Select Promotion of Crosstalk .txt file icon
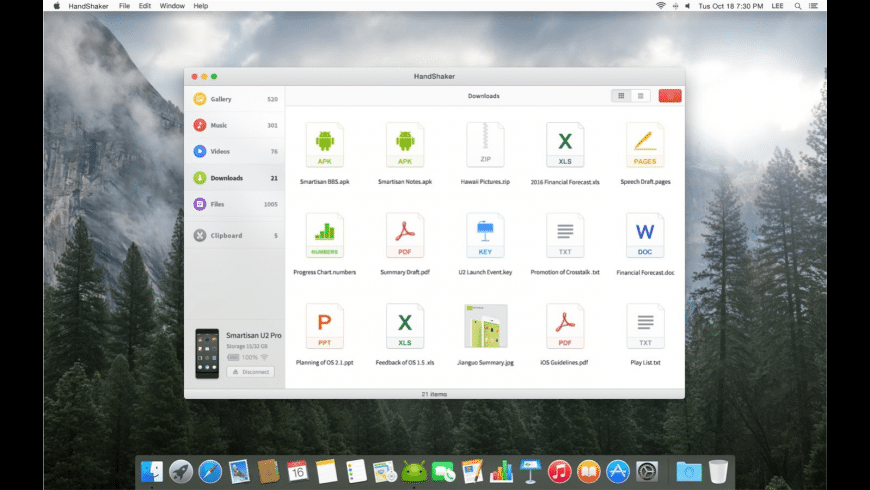Image resolution: width=870 pixels, height=490 pixels. [565, 235]
